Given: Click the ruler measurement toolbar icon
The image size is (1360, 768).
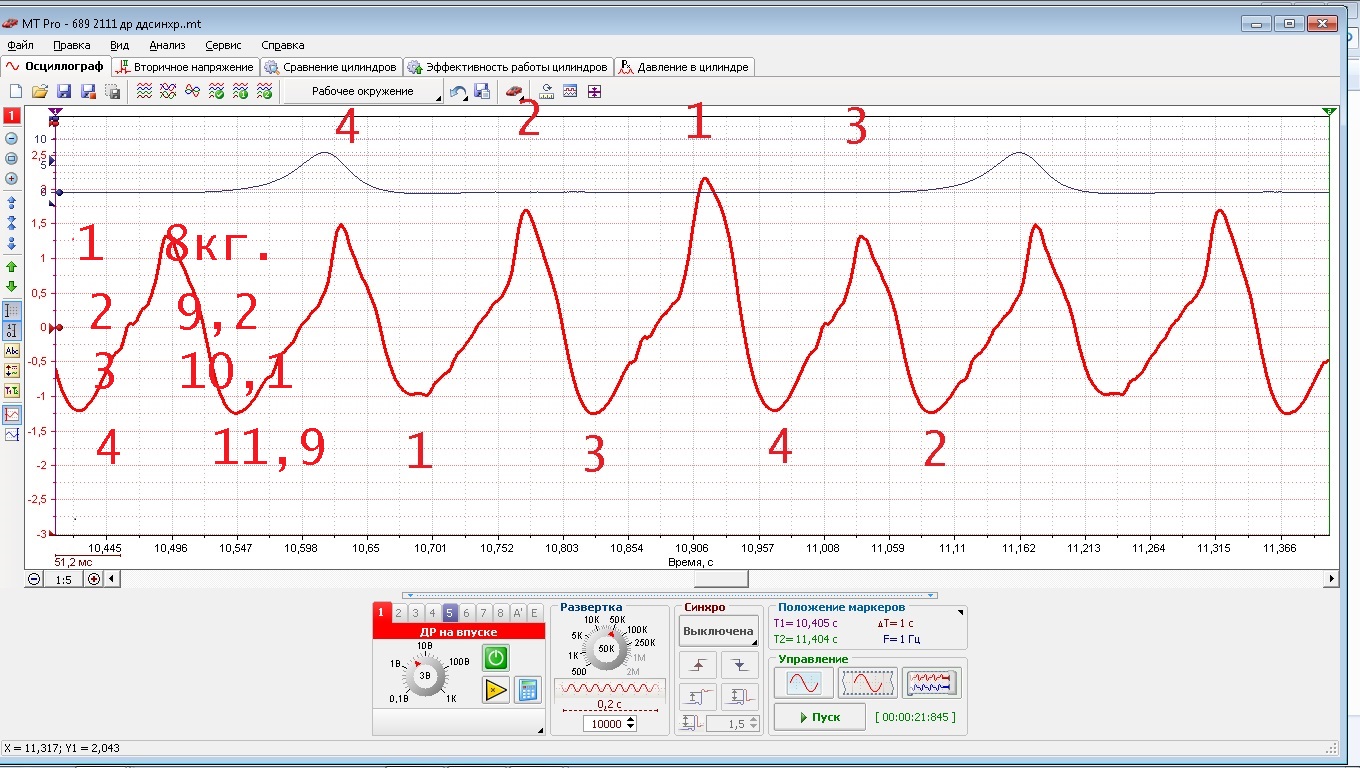Looking at the screenshot, I should [x=547, y=92].
